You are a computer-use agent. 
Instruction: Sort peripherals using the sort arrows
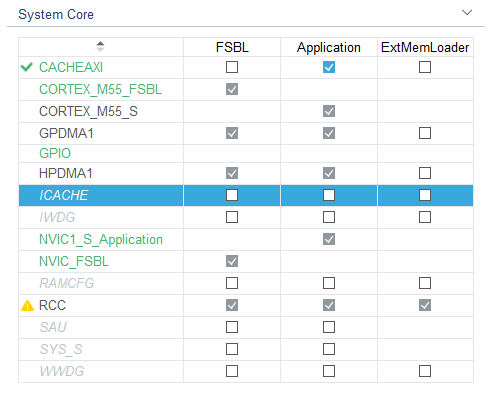point(100,46)
